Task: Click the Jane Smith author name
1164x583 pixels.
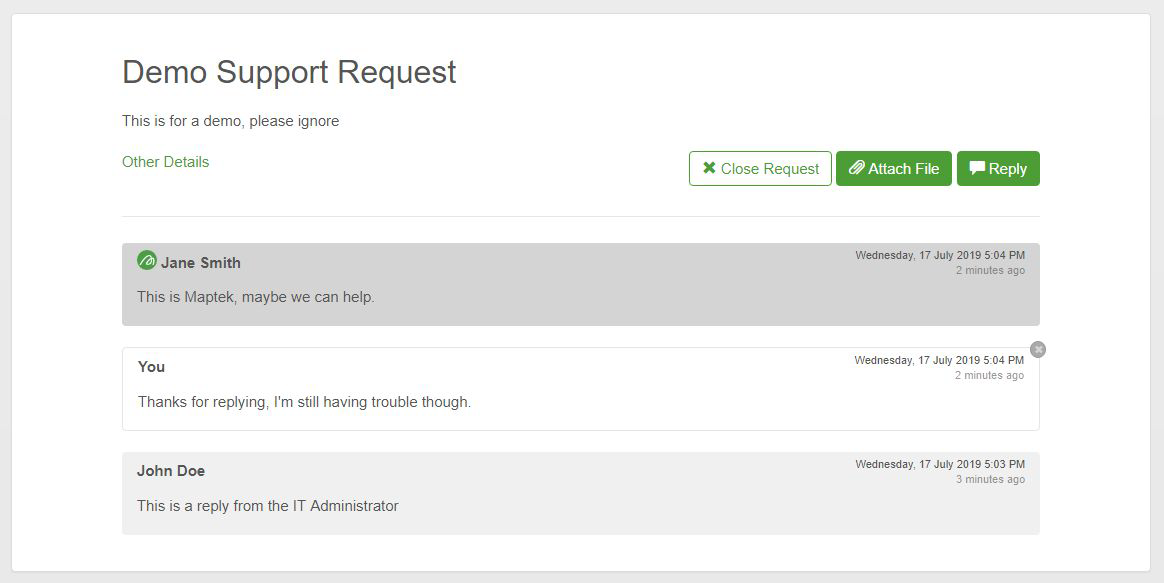Action: pos(200,263)
